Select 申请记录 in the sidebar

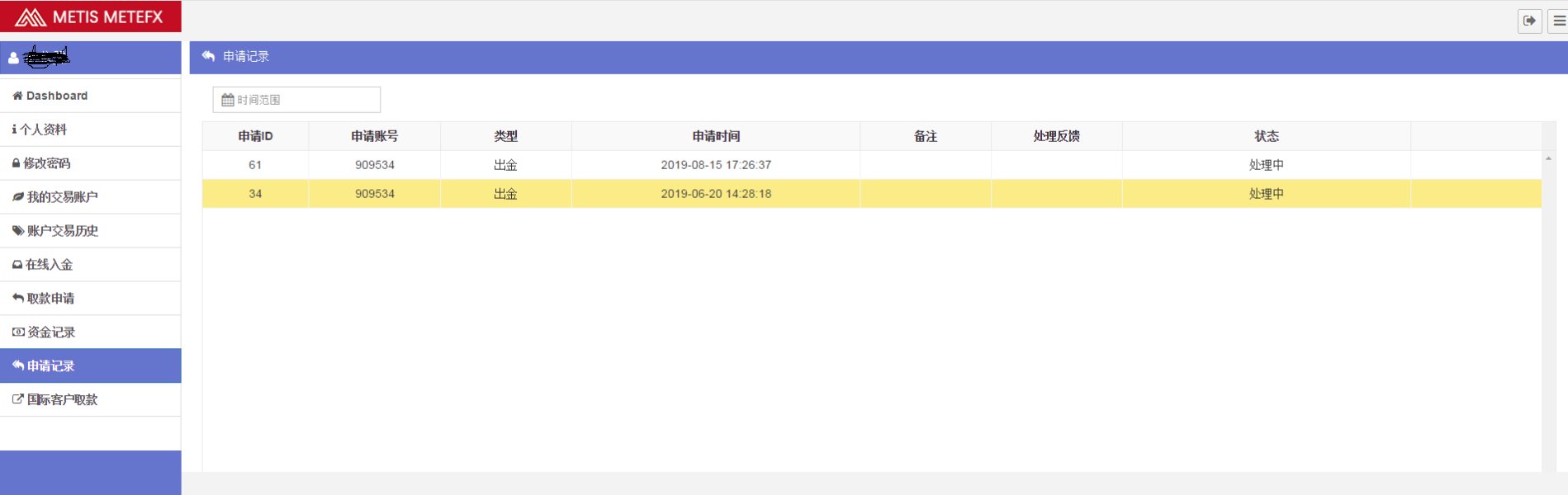[91, 365]
